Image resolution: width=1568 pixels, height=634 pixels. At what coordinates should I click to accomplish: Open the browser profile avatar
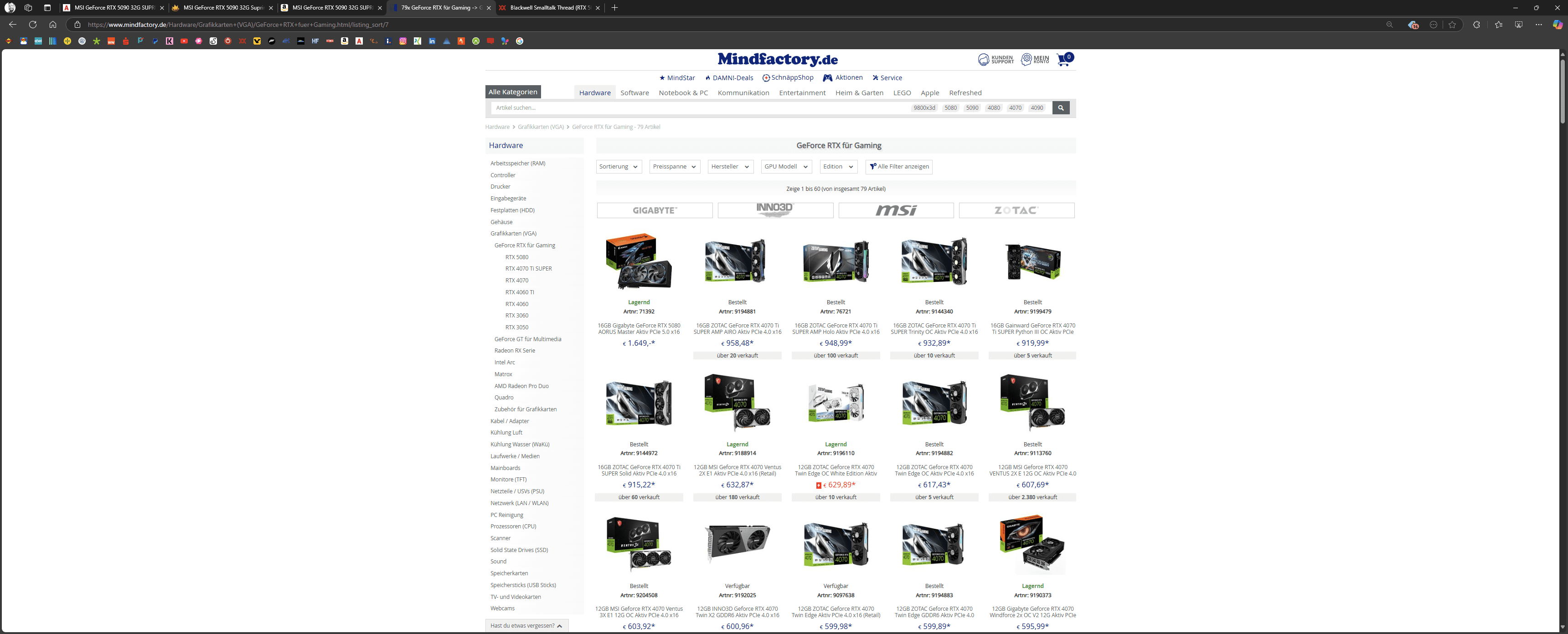10,8
